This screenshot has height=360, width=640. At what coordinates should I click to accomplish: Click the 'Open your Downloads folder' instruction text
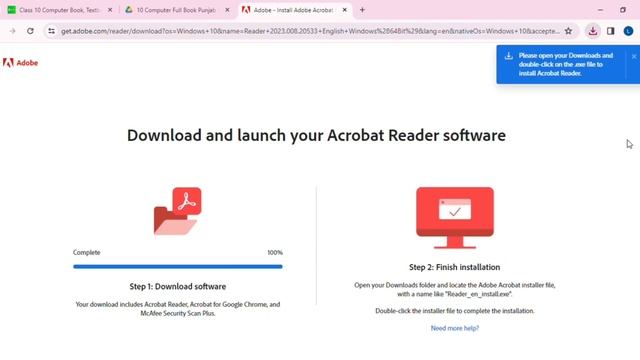455,289
